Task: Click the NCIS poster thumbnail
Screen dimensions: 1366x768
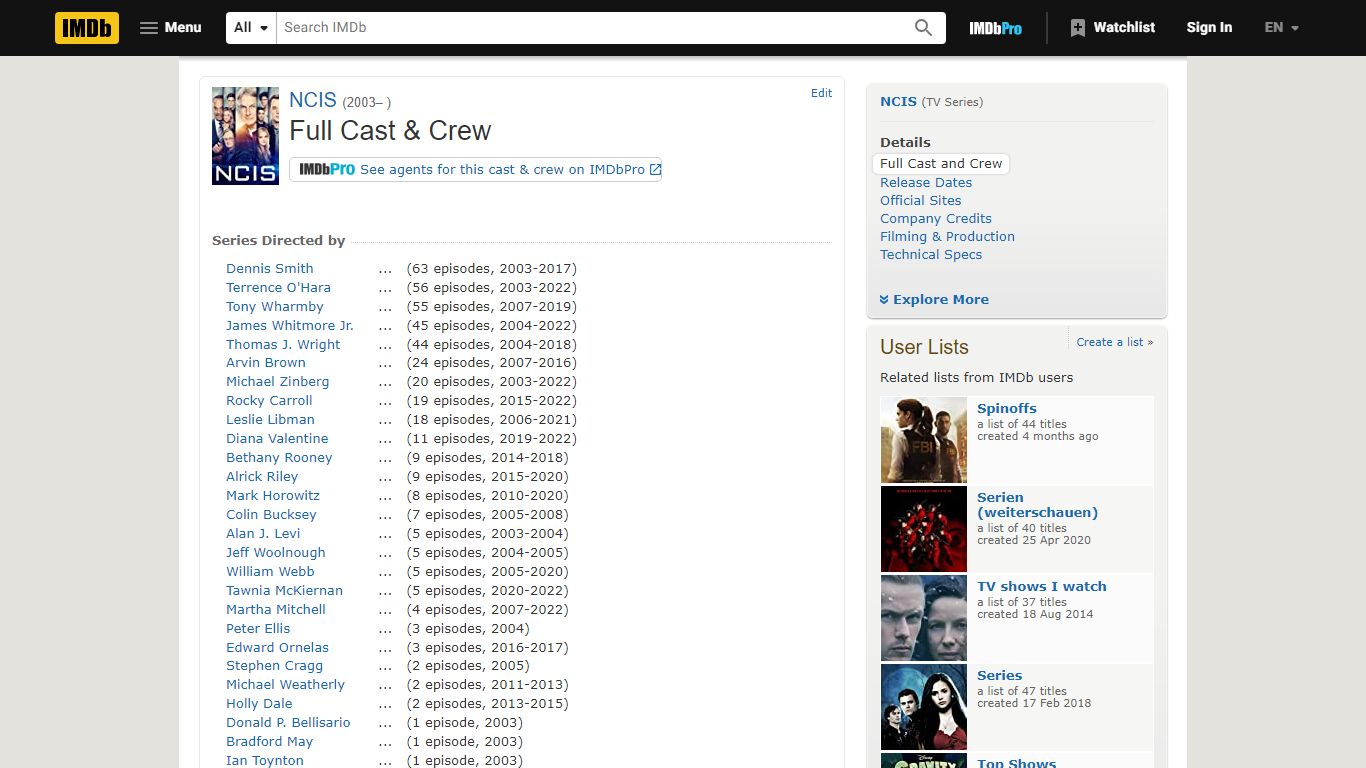Action: click(245, 136)
